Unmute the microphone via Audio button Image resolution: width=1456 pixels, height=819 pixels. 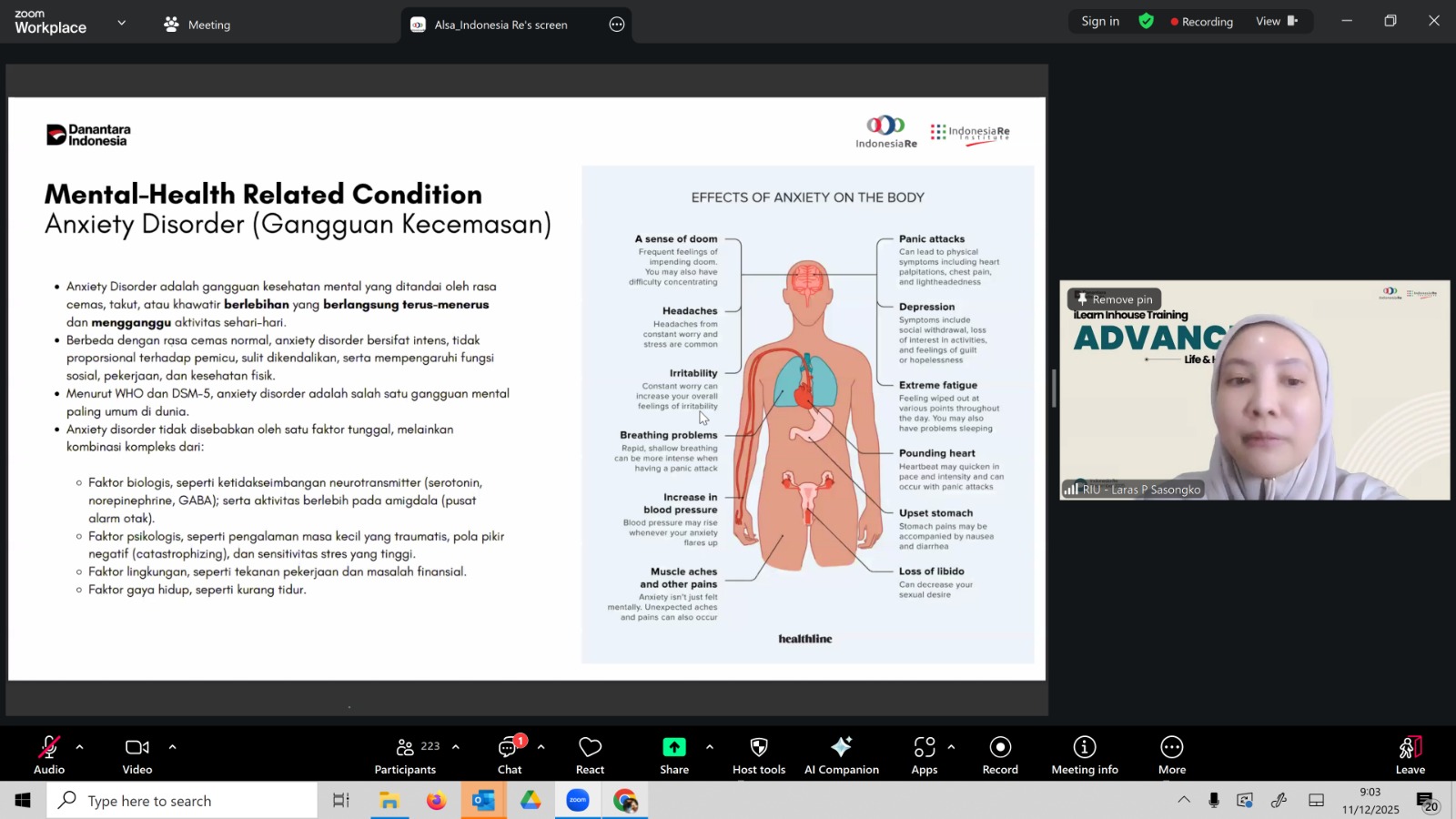coord(49,755)
